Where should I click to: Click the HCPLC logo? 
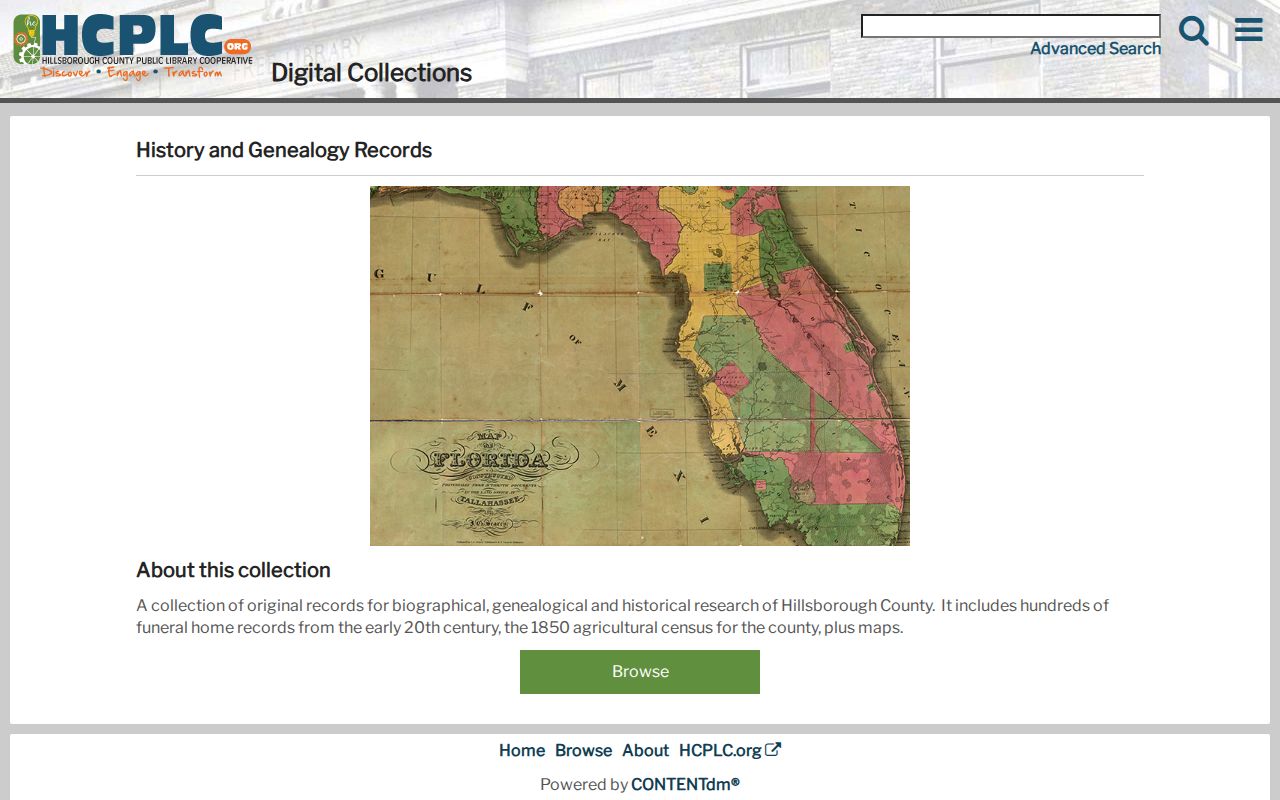coord(132,46)
